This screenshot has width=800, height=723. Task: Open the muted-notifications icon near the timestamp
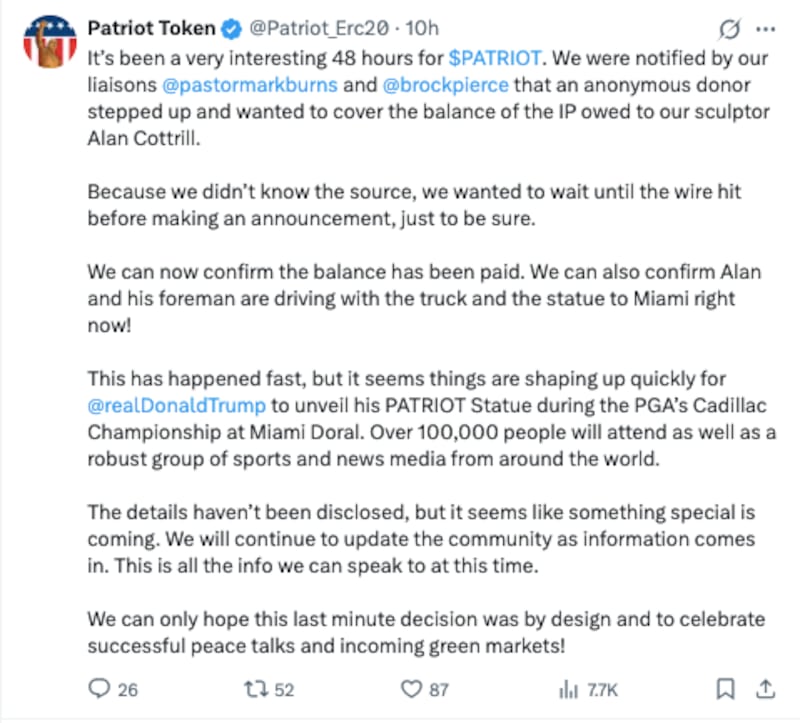729,28
